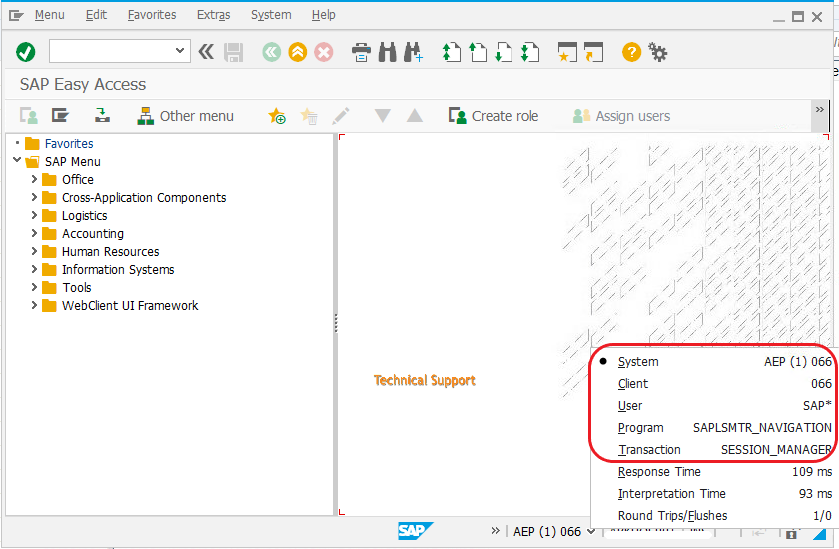Viewport: 839px width, 549px height.
Task: Choose Program in the status popup
Action: [x=714, y=428]
